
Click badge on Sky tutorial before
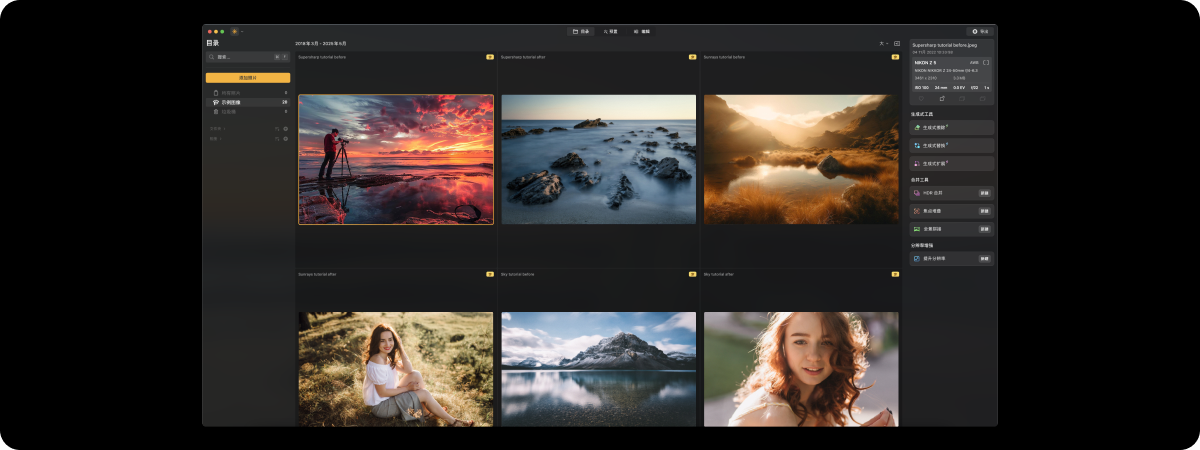coord(692,273)
